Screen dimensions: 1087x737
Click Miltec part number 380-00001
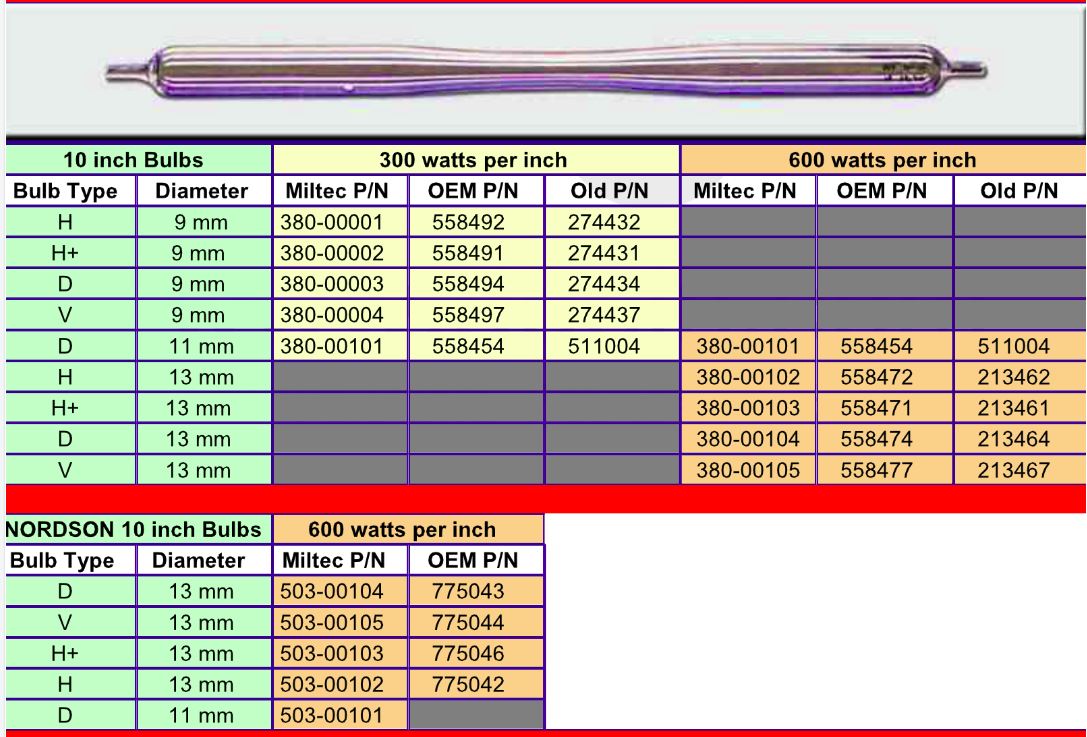pyautogui.click(x=339, y=217)
